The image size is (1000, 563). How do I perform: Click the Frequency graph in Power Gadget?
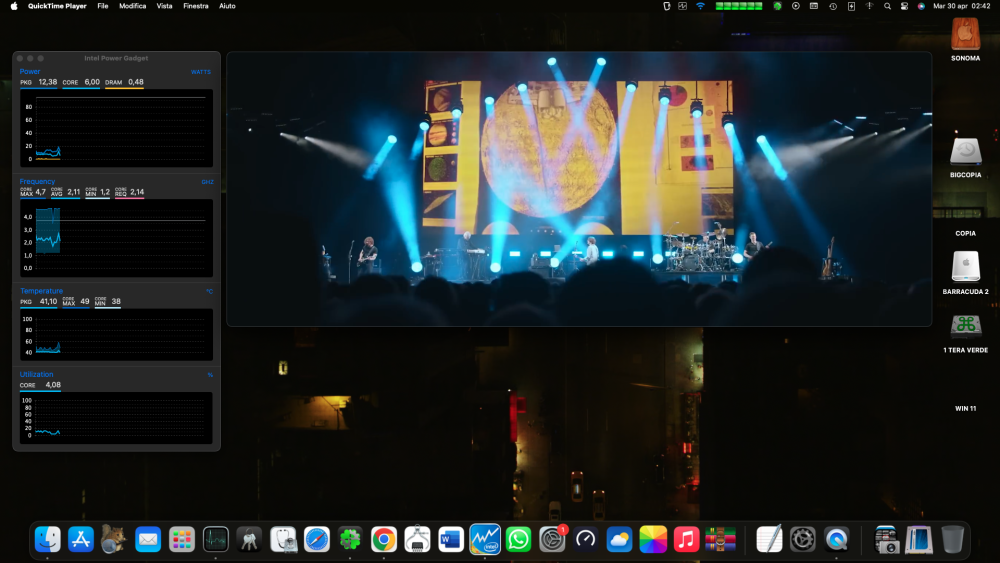(x=116, y=238)
